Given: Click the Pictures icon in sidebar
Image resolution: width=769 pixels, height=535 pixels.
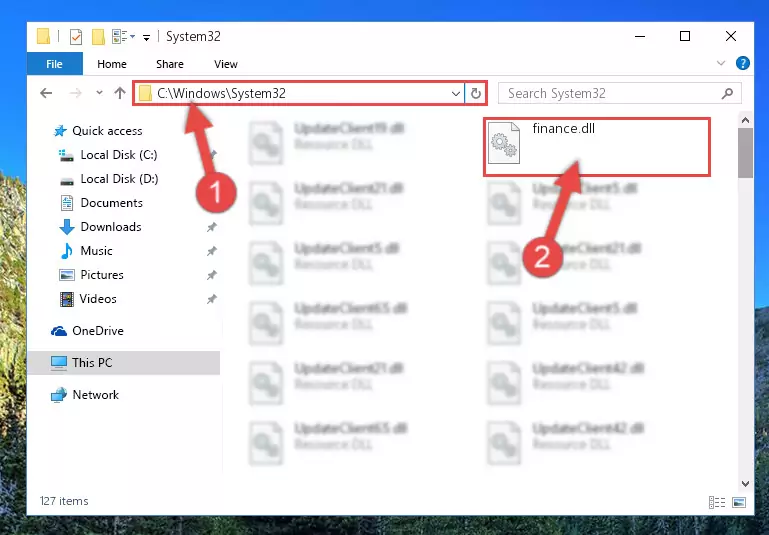Looking at the screenshot, I should [67, 275].
